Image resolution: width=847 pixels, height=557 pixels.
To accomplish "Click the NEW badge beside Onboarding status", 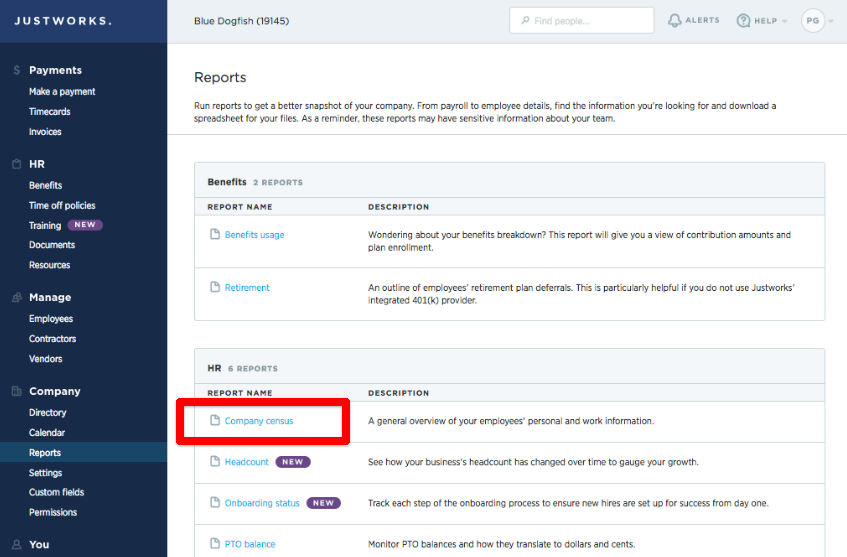I will (x=324, y=503).
